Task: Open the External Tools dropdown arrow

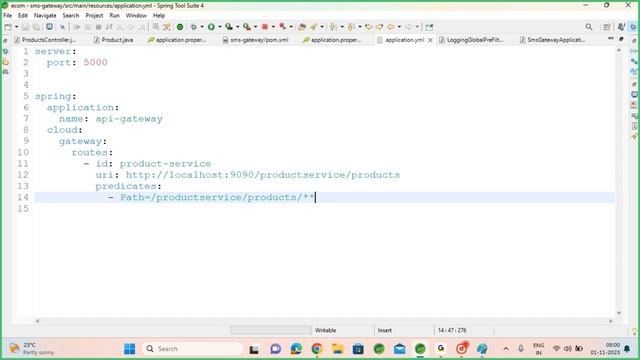Action: click(256, 27)
